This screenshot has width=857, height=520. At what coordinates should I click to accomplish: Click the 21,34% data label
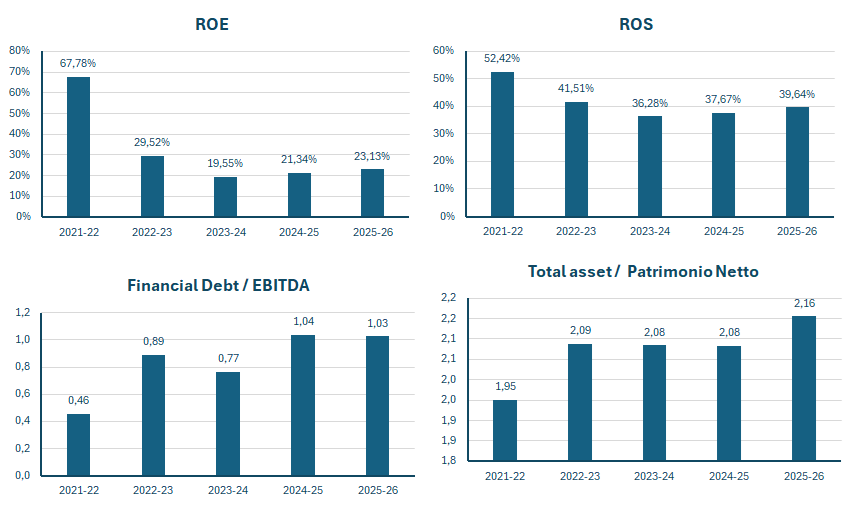tap(299, 160)
